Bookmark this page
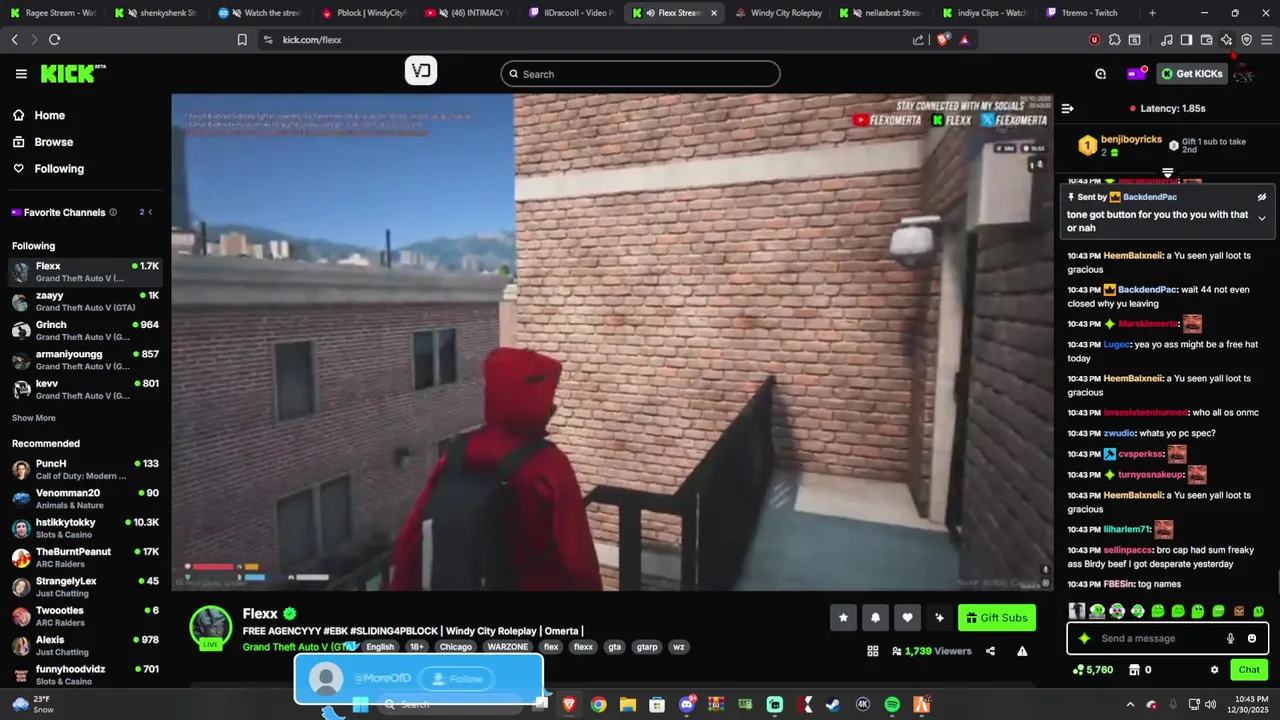1280x720 pixels. click(x=242, y=40)
